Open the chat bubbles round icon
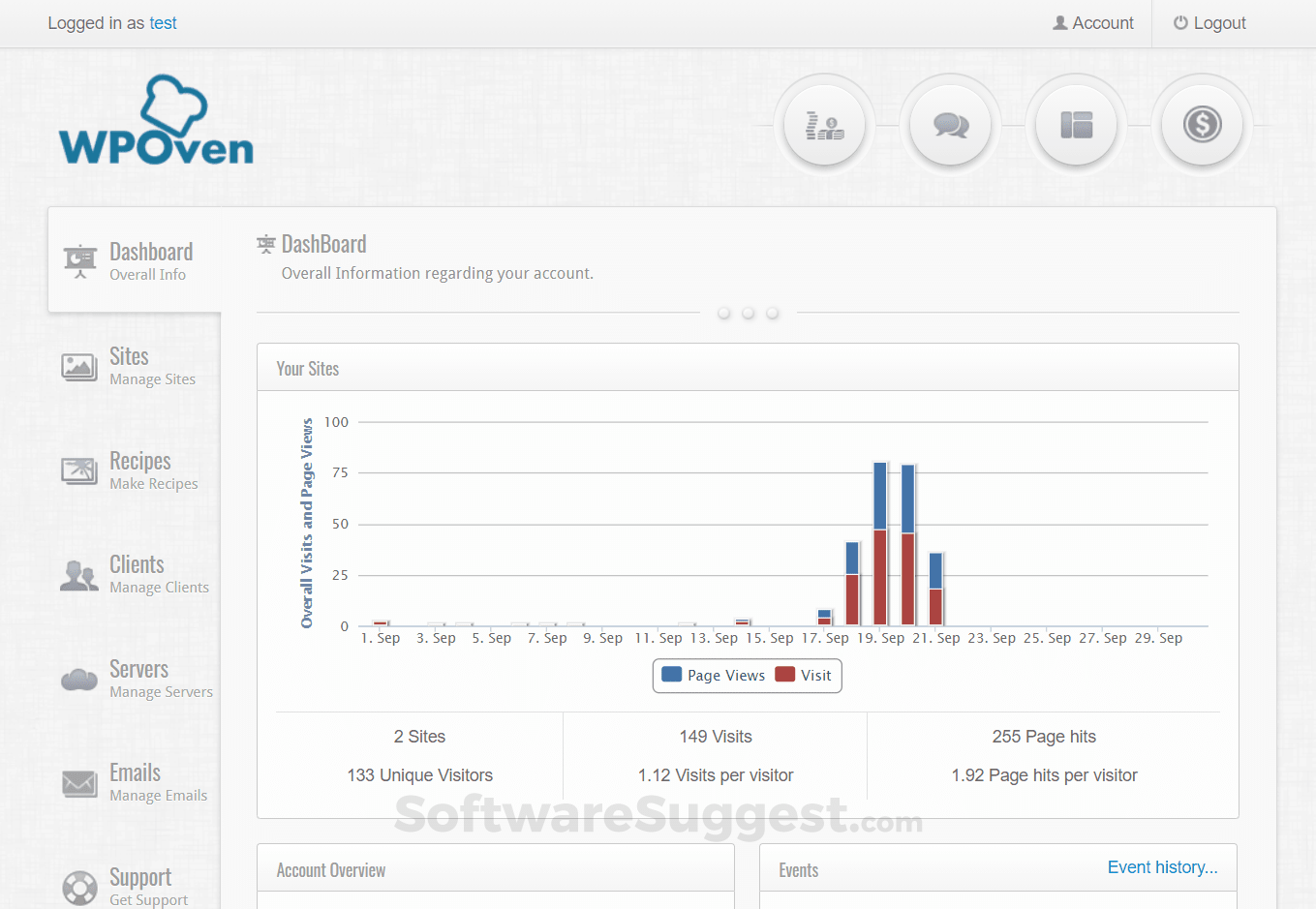The height and width of the screenshot is (909, 1316). (x=950, y=125)
